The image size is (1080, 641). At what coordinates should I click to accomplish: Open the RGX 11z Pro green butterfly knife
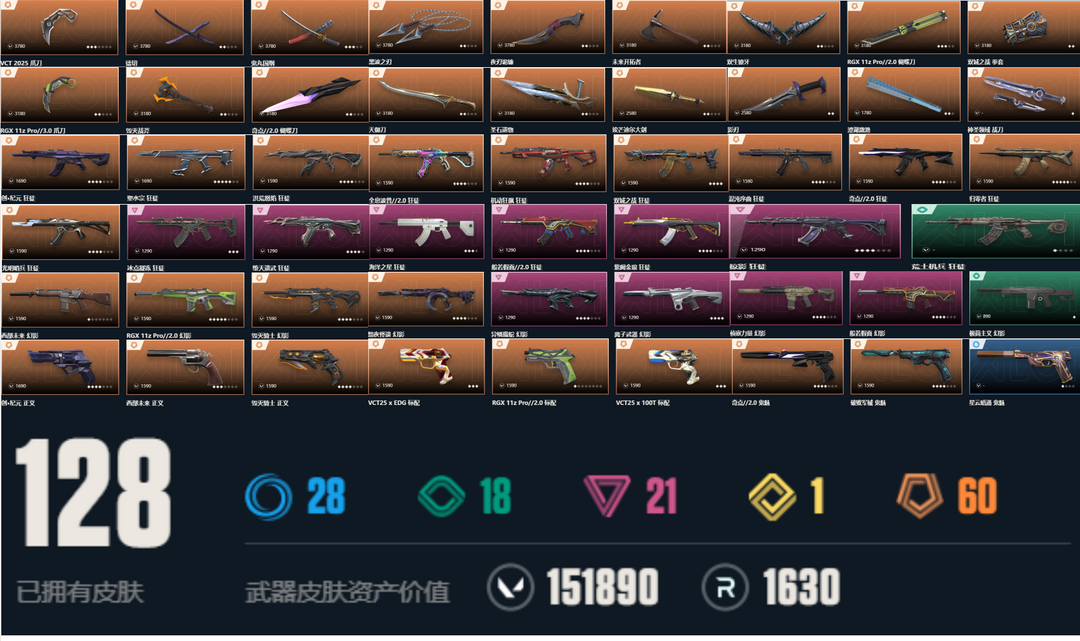tap(904, 28)
